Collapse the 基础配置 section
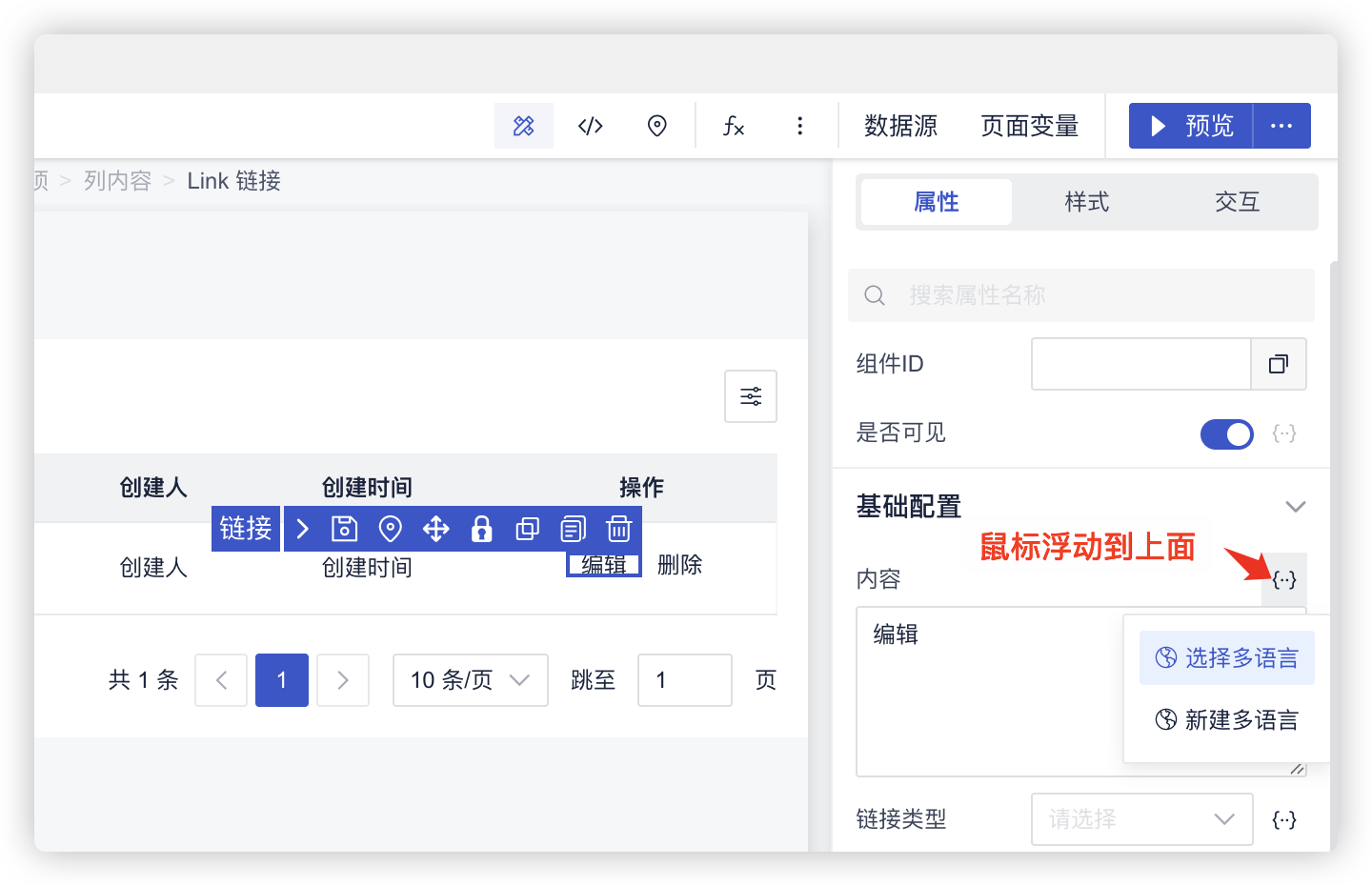1372x886 pixels. (1295, 507)
